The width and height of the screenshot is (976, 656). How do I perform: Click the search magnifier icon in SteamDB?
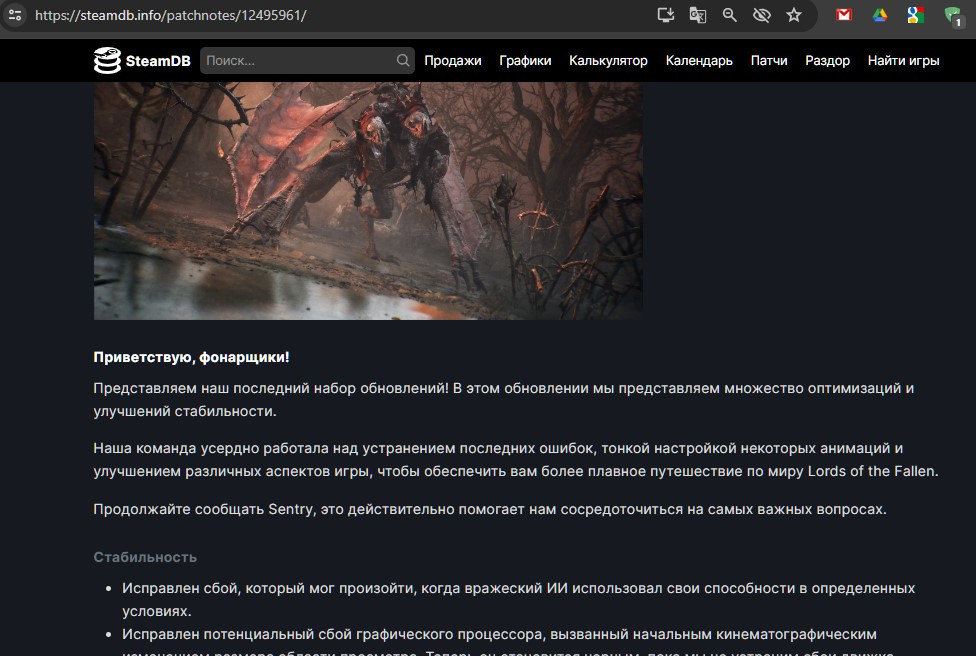403,61
